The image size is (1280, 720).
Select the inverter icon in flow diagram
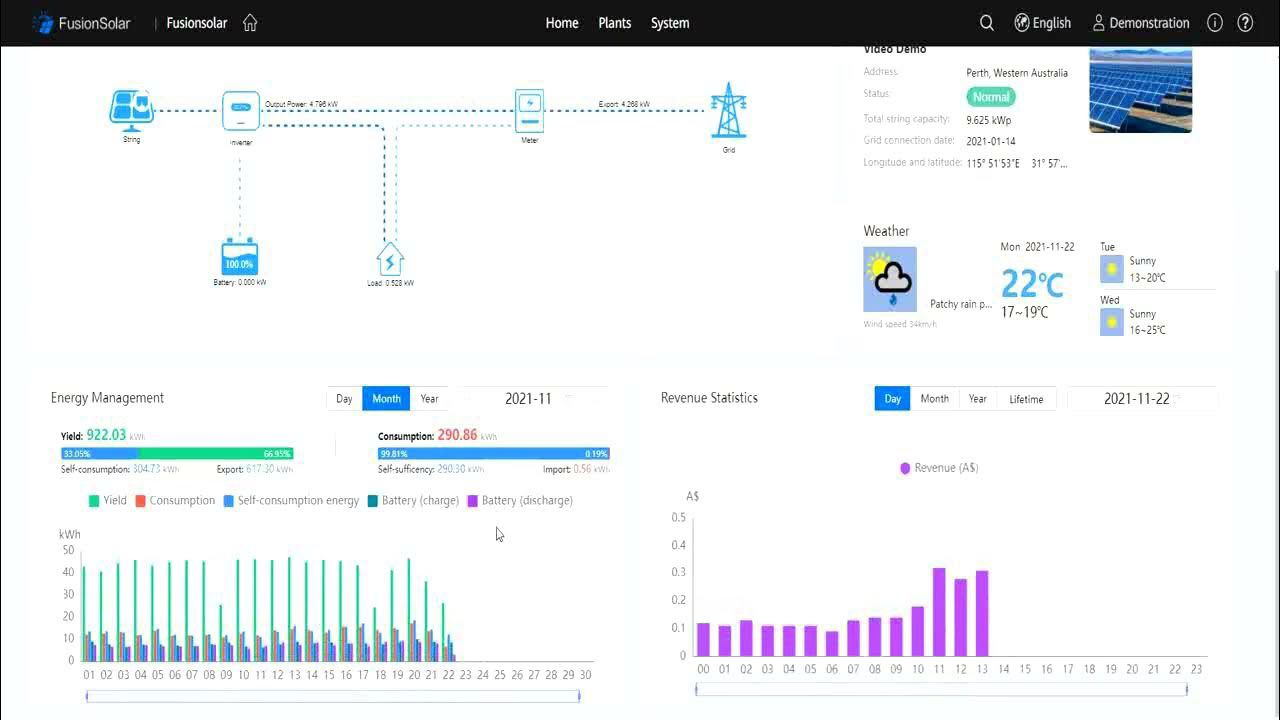240,111
